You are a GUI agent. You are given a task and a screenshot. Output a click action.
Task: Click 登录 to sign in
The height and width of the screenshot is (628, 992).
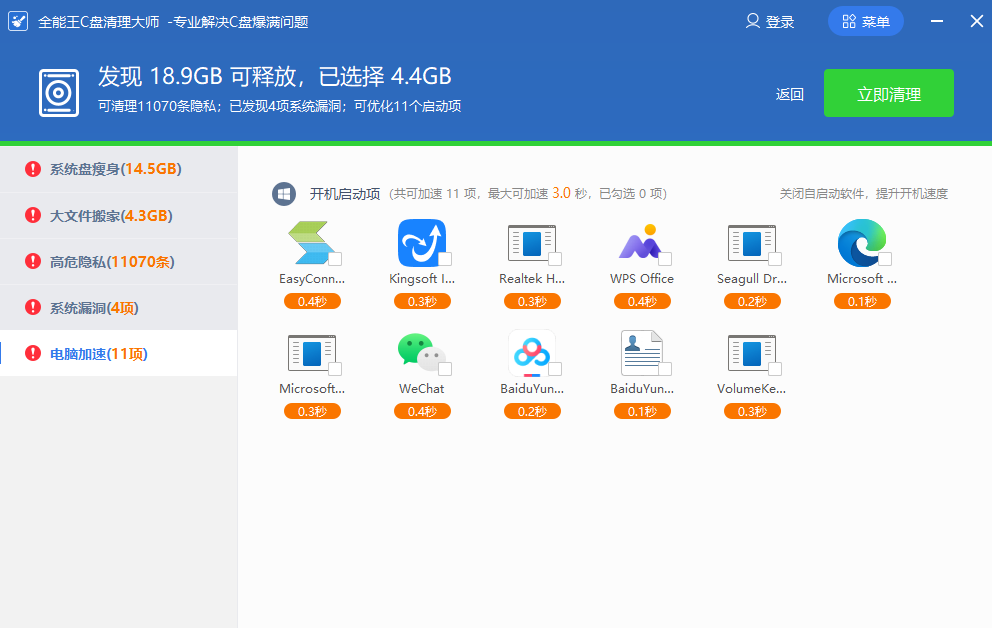tap(770, 22)
